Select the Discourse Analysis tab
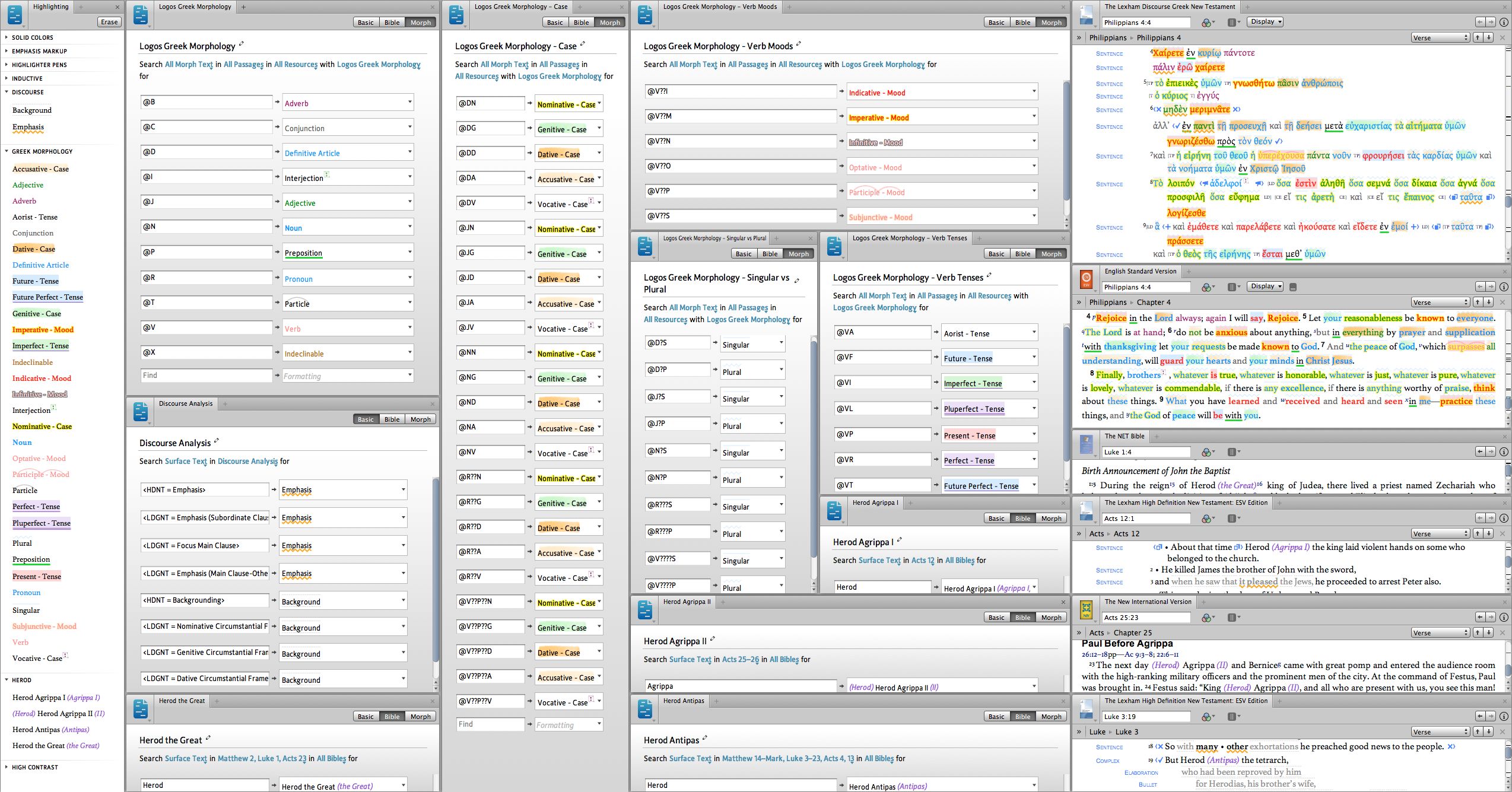This screenshot has width=1512, height=792. [x=185, y=403]
